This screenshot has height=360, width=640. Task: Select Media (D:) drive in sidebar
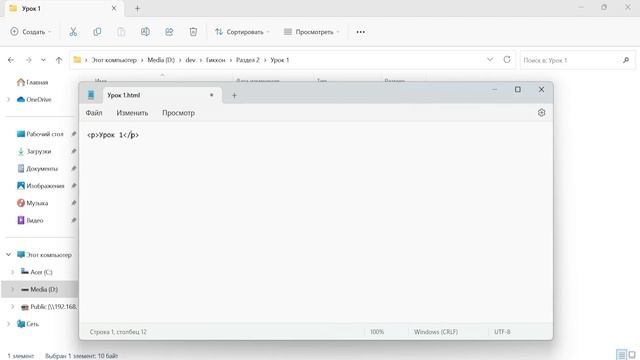click(x=40, y=289)
